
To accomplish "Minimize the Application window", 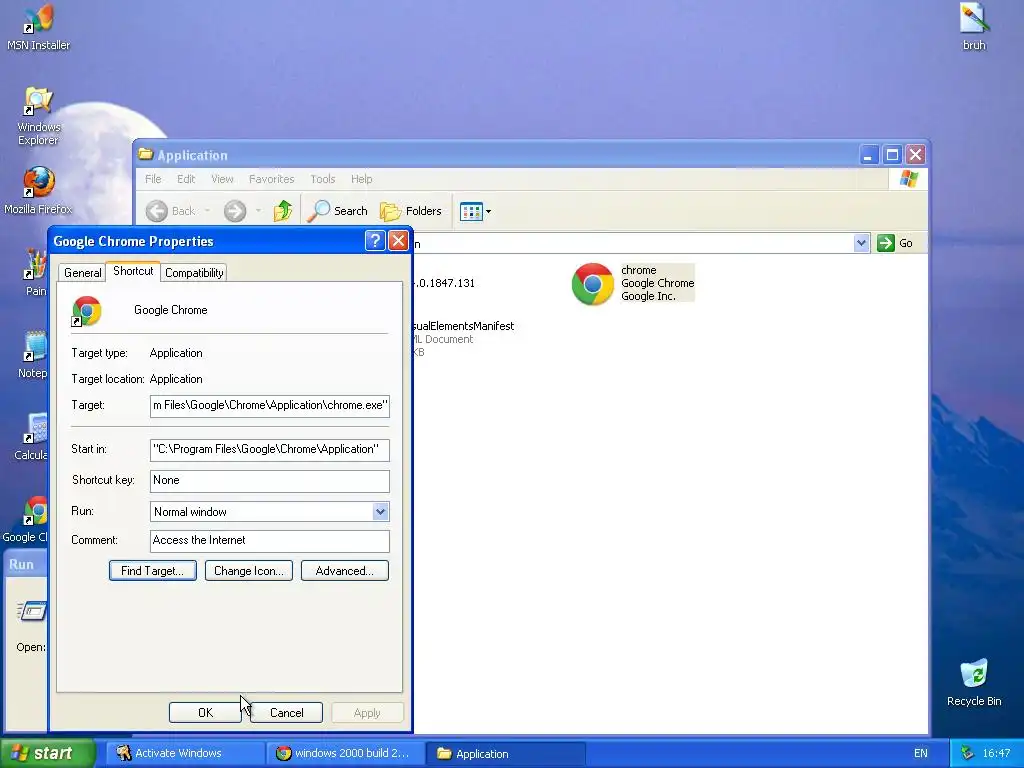I will [x=869, y=155].
